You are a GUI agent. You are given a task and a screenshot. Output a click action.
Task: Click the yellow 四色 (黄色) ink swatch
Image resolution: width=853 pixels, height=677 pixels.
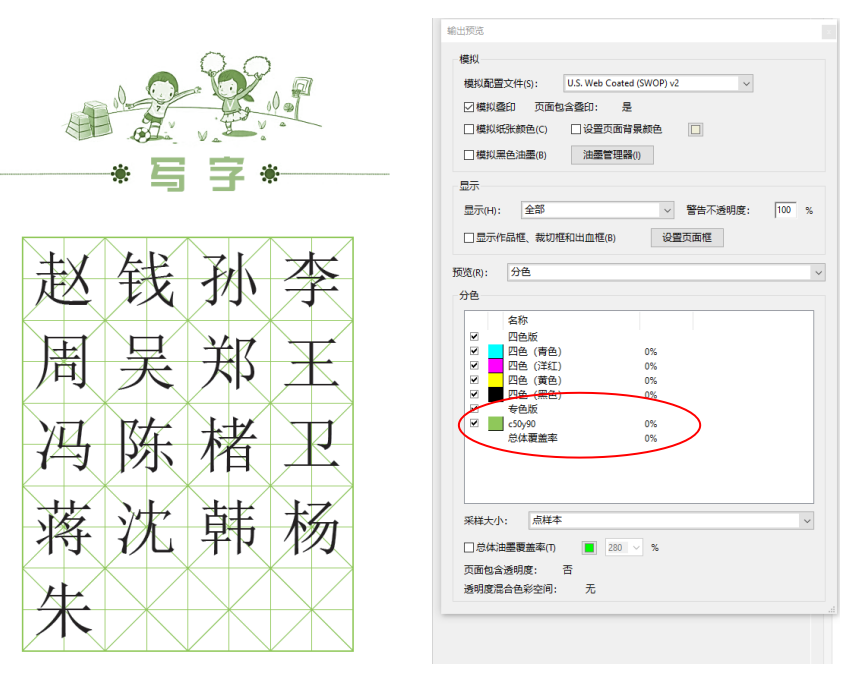click(x=495, y=380)
